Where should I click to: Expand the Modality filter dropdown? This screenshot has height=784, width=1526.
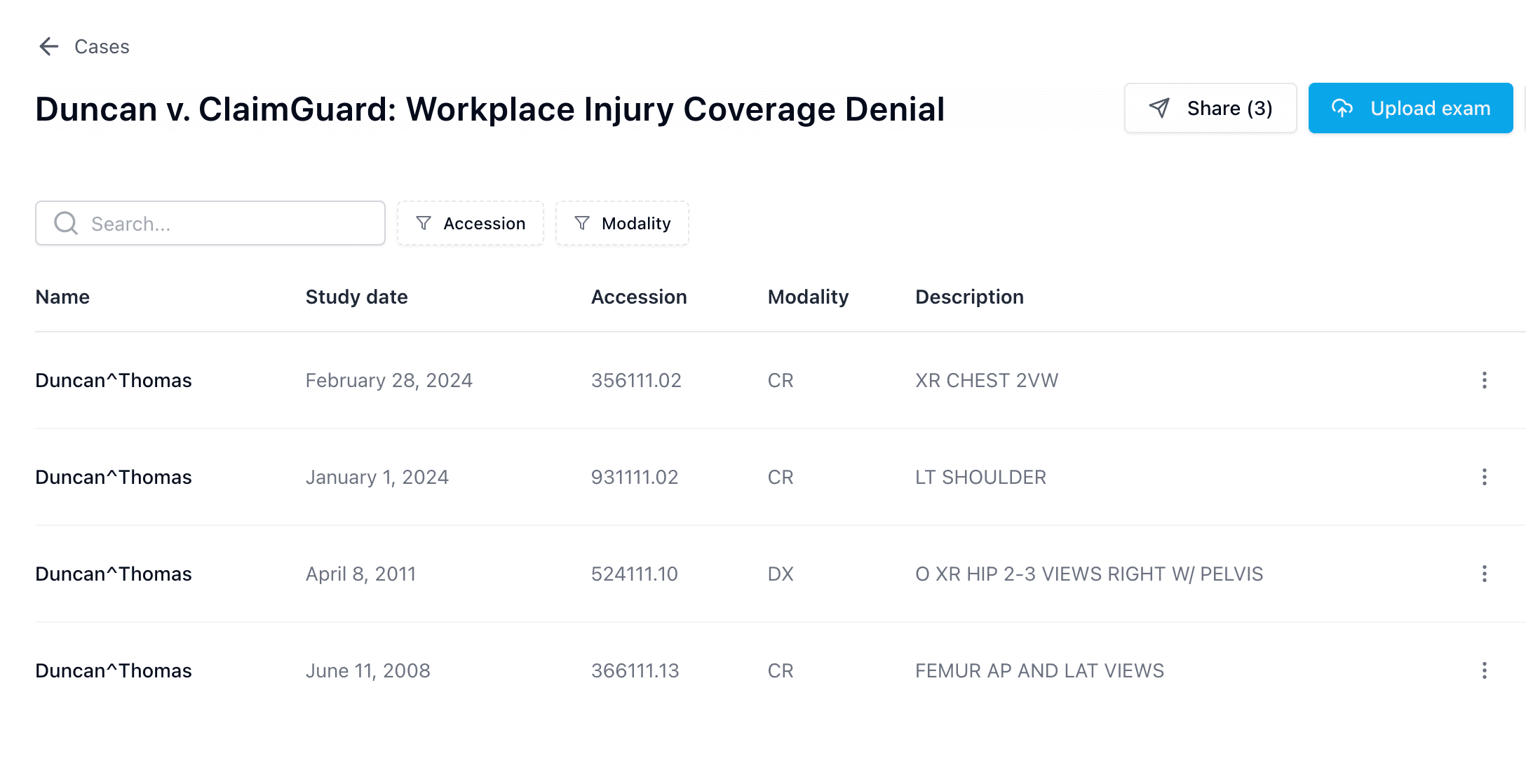coord(622,223)
